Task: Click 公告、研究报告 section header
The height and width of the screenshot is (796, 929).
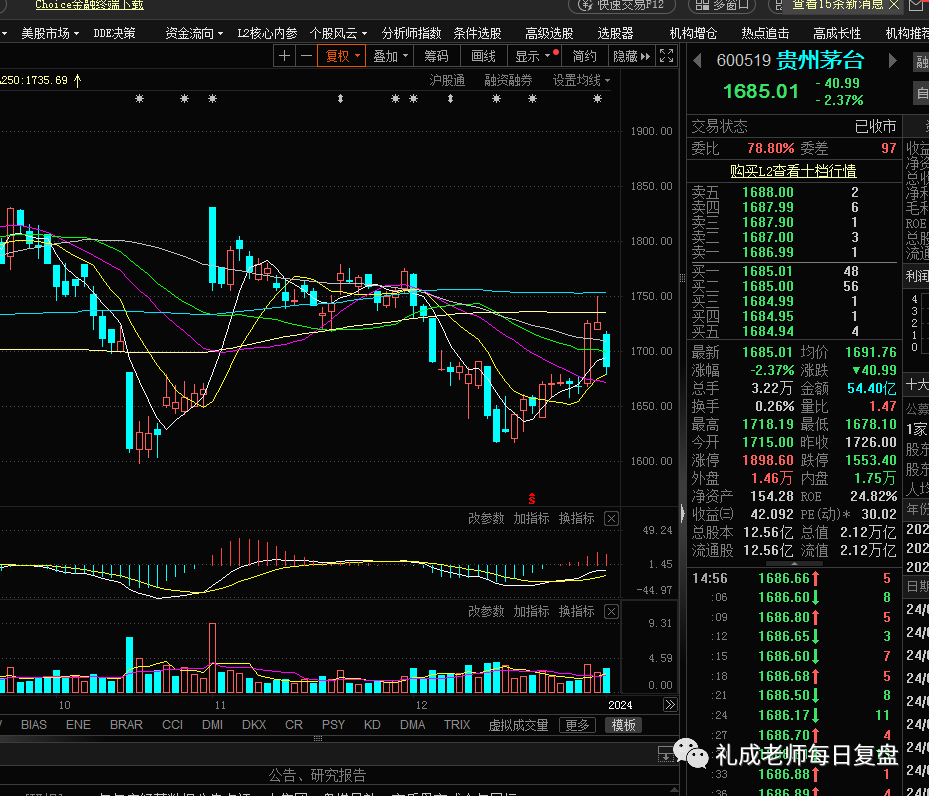Action: (317, 775)
